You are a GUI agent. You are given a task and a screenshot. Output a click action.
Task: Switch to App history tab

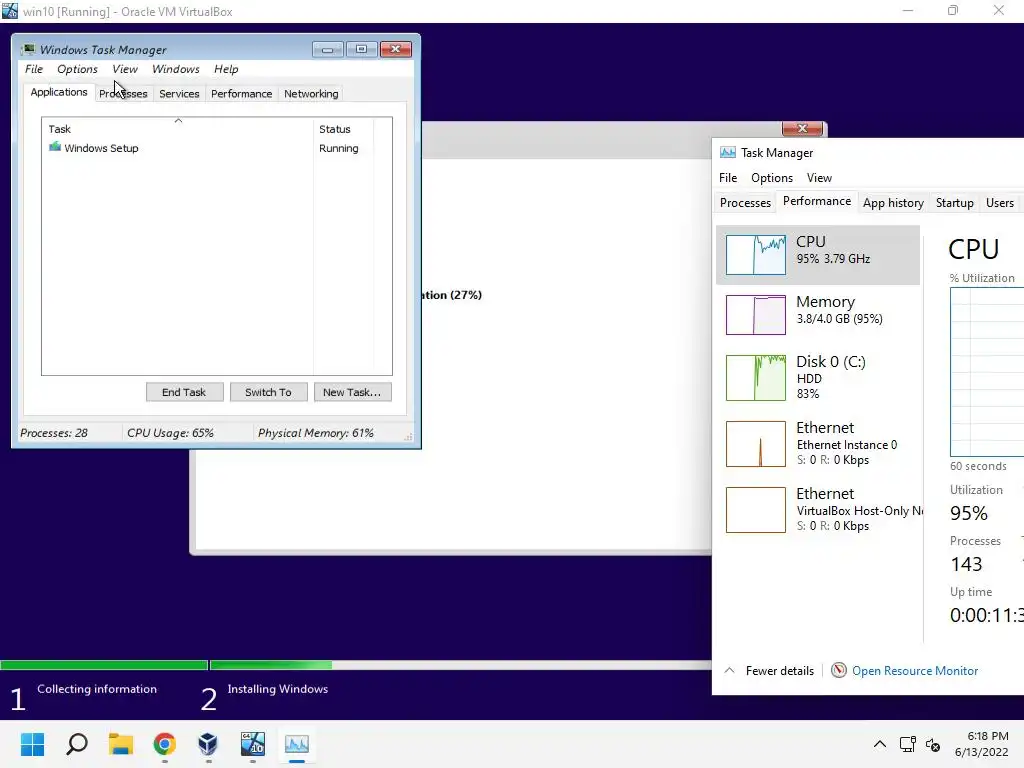893,203
